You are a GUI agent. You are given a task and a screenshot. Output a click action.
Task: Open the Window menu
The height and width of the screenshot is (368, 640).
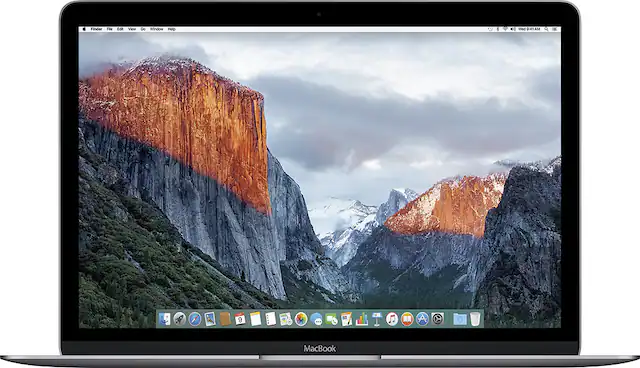point(157,29)
